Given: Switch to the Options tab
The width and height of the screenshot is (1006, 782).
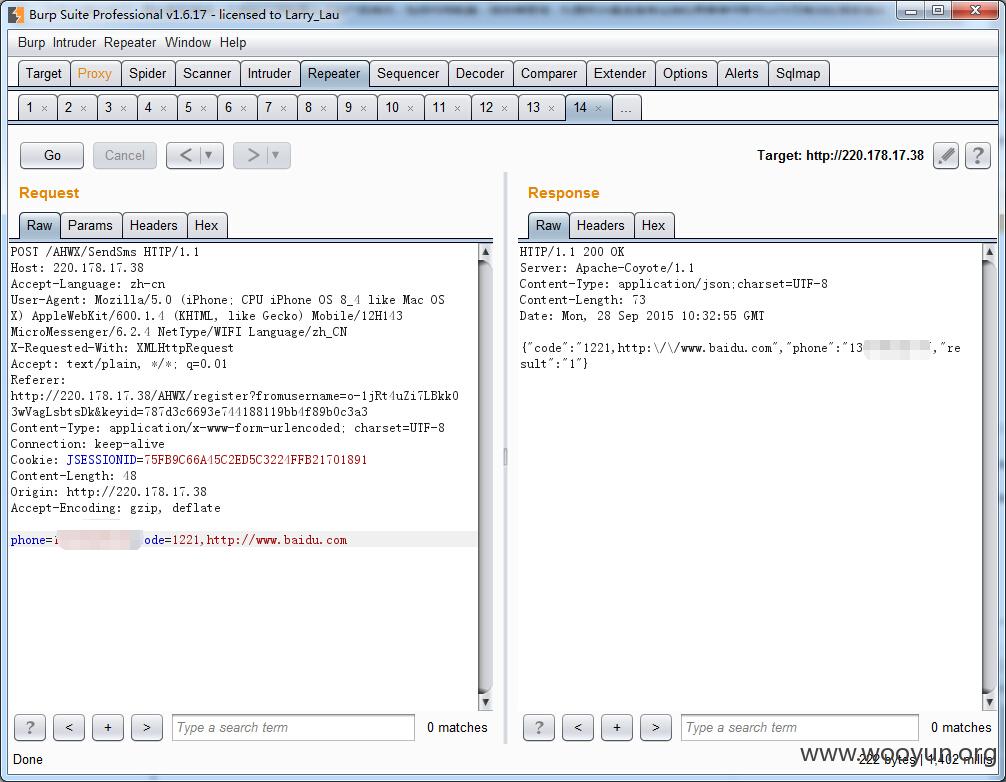Looking at the screenshot, I should click(685, 74).
